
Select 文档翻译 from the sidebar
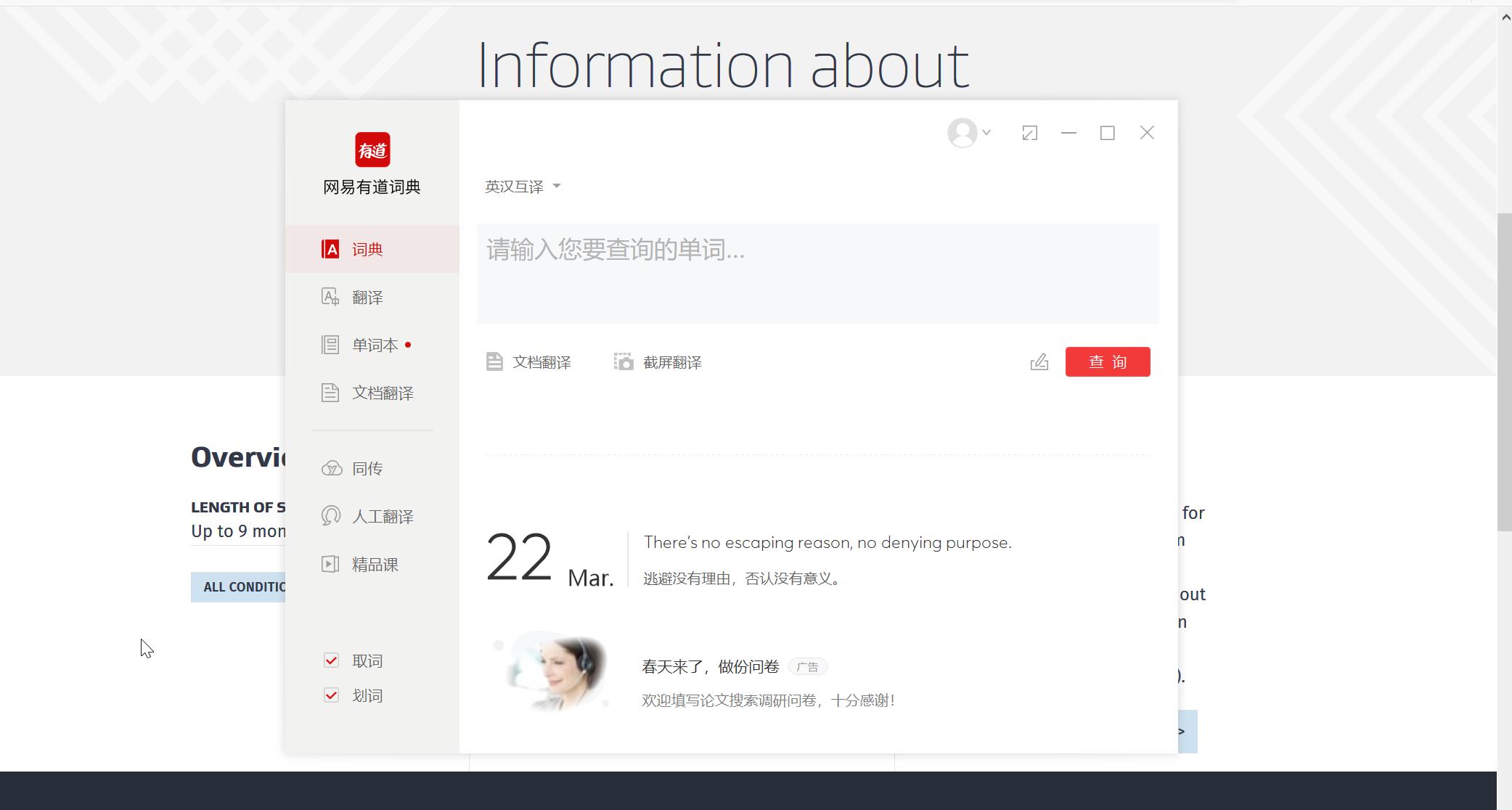[382, 393]
